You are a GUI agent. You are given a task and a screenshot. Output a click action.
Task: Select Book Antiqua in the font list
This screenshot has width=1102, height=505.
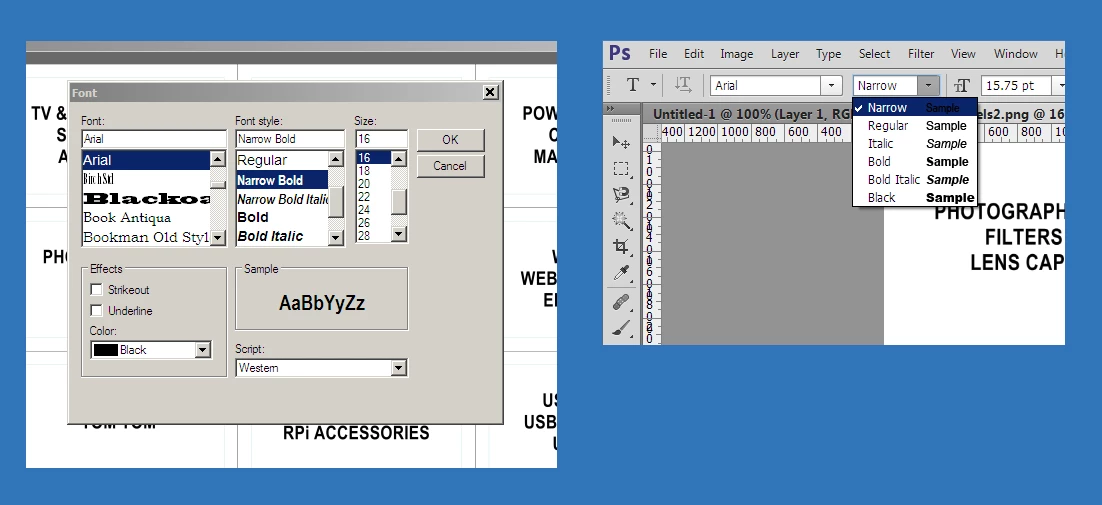(x=146, y=218)
